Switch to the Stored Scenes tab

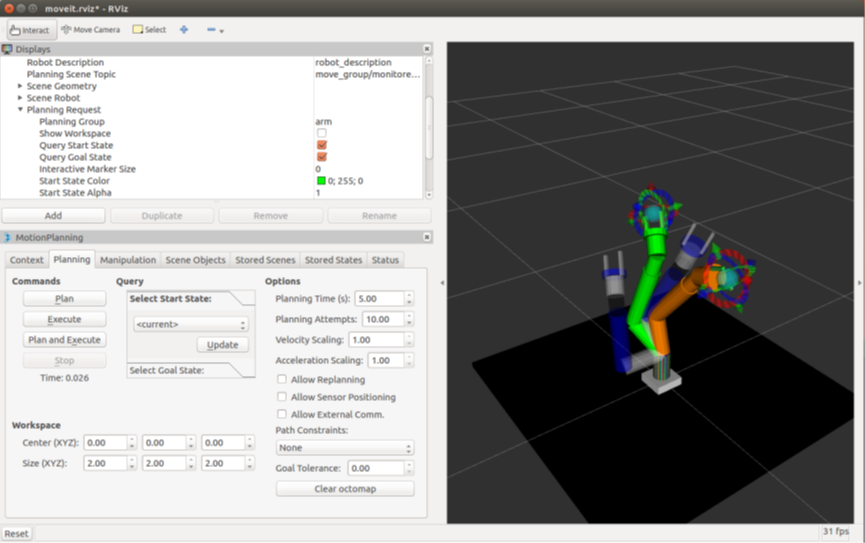tap(265, 260)
